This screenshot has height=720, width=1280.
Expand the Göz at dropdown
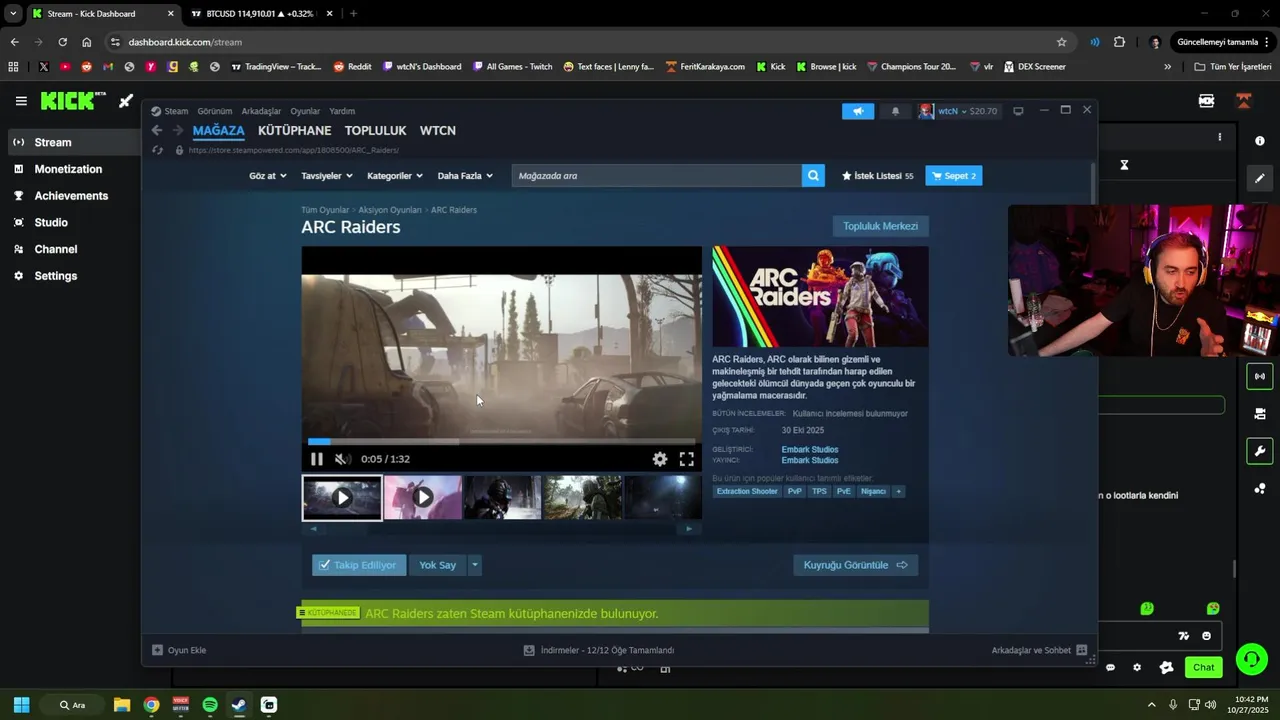[268, 176]
